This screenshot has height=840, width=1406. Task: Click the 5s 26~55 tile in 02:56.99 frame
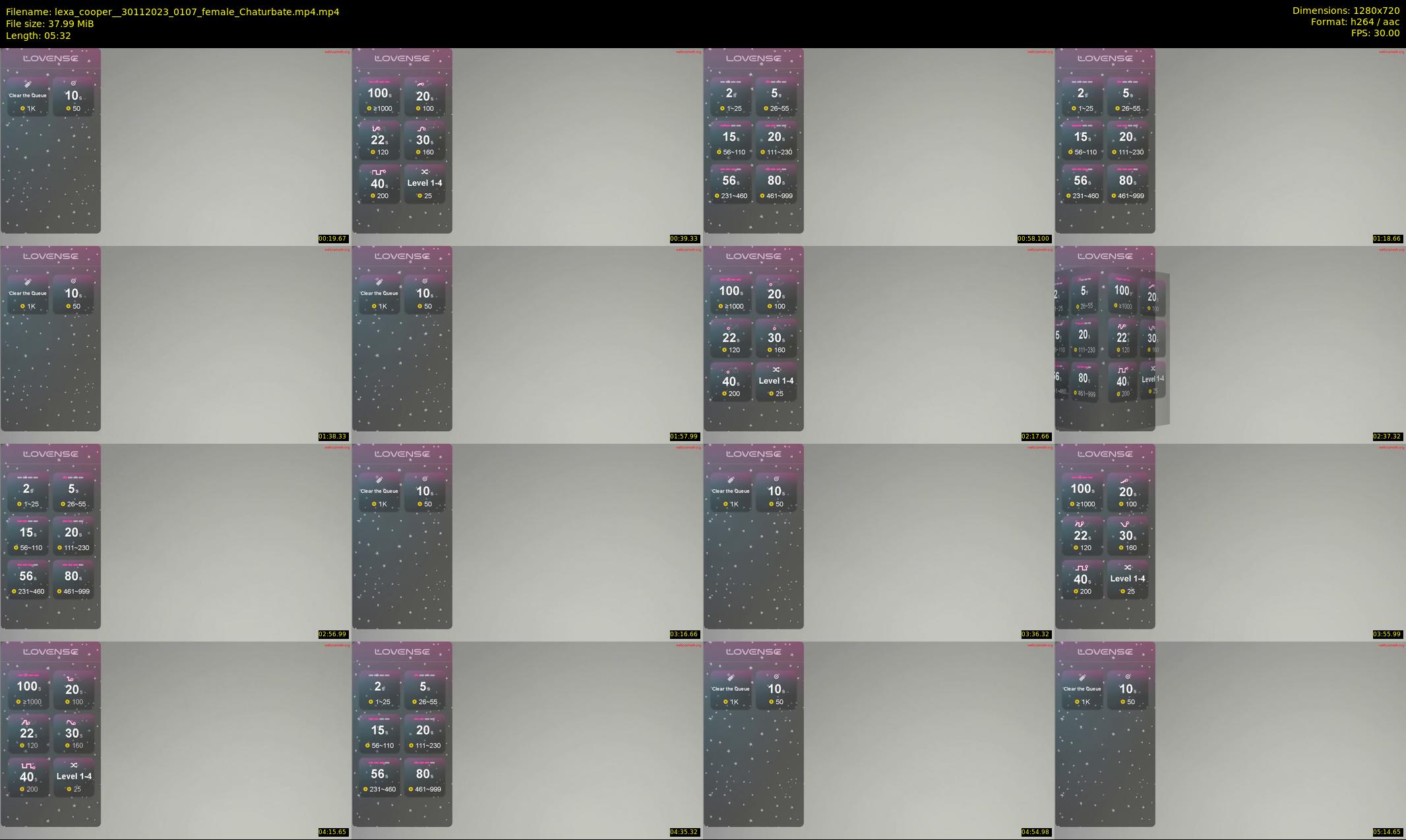tap(73, 492)
